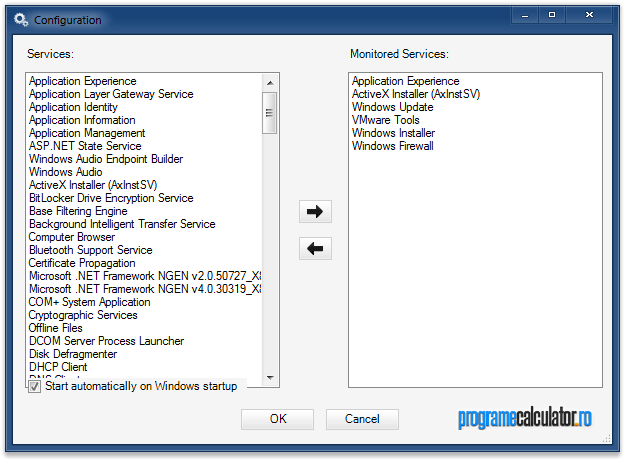Close the Configuration window
Viewport: 625px width, 459px height.
click(589, 15)
